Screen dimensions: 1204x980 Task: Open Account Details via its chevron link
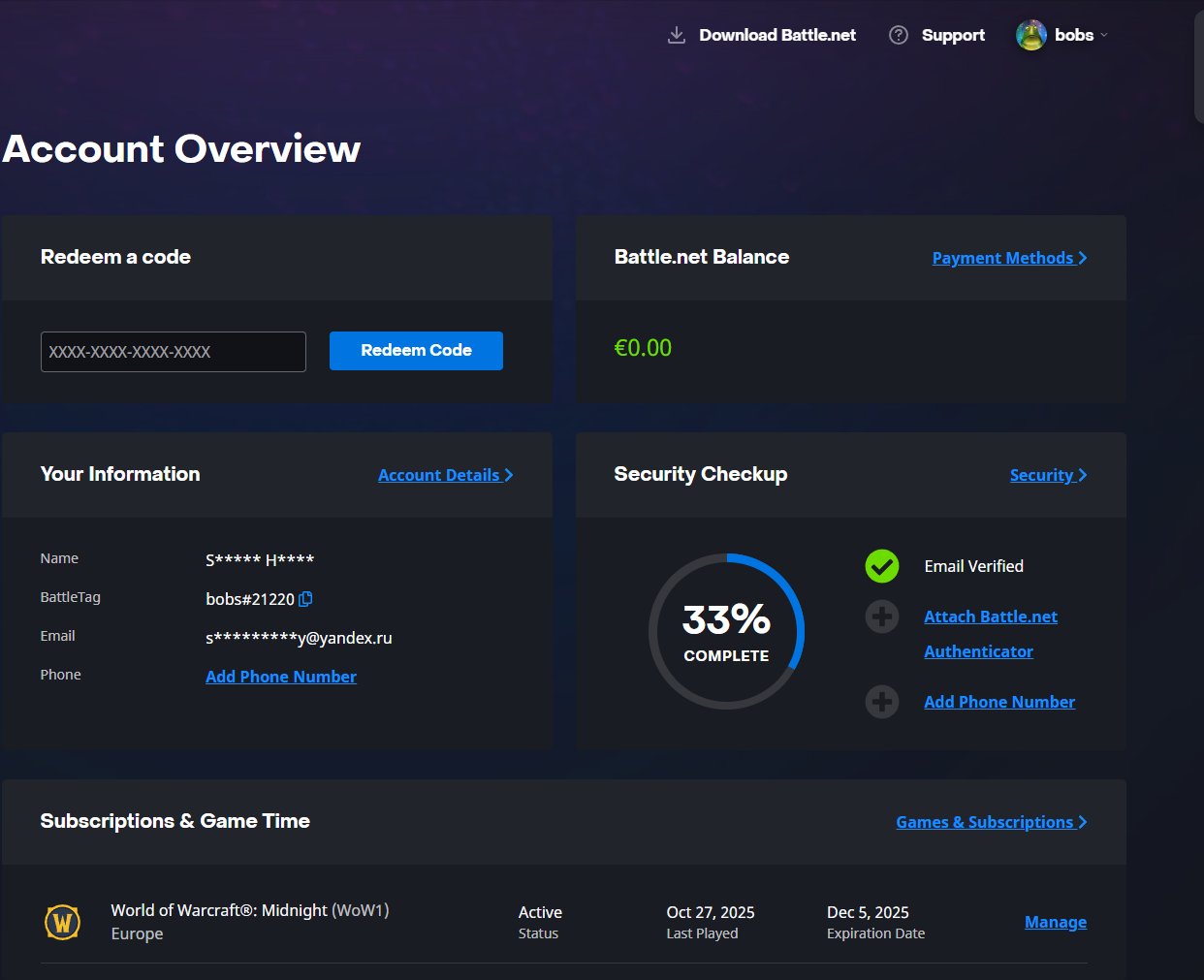(x=445, y=475)
